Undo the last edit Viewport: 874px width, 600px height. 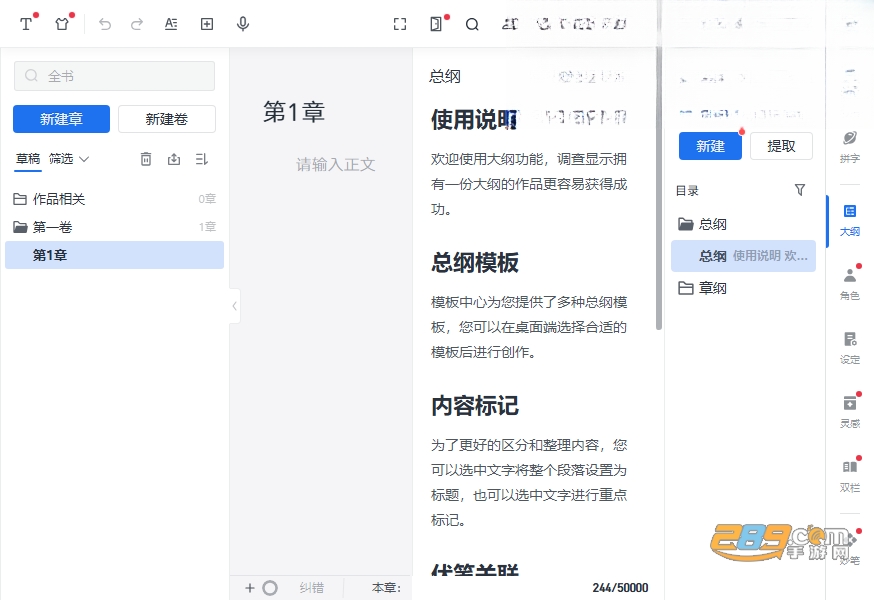[x=105, y=24]
